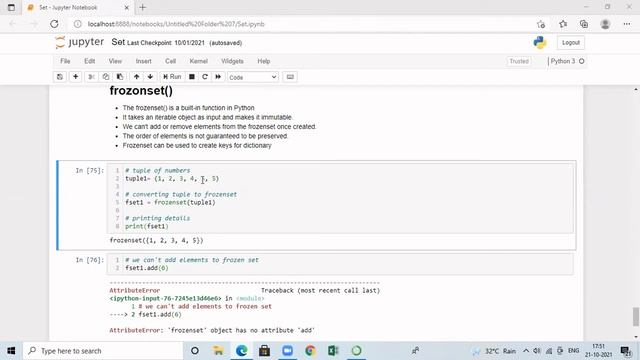Open the Edit menu

89,61
